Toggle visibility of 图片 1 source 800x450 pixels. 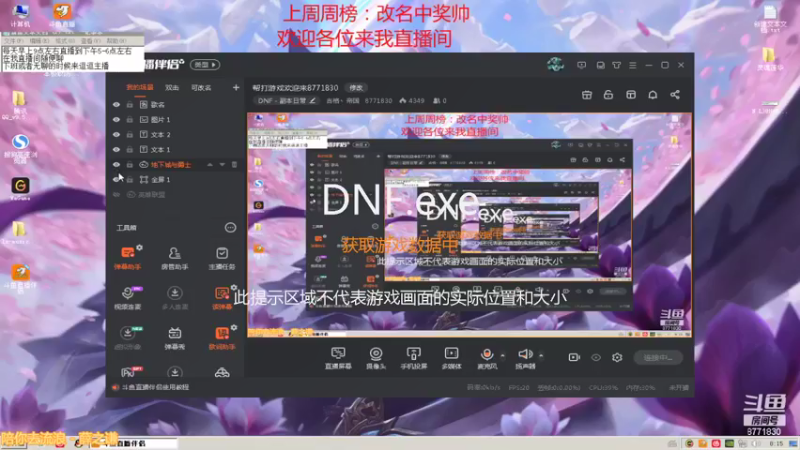(116, 119)
